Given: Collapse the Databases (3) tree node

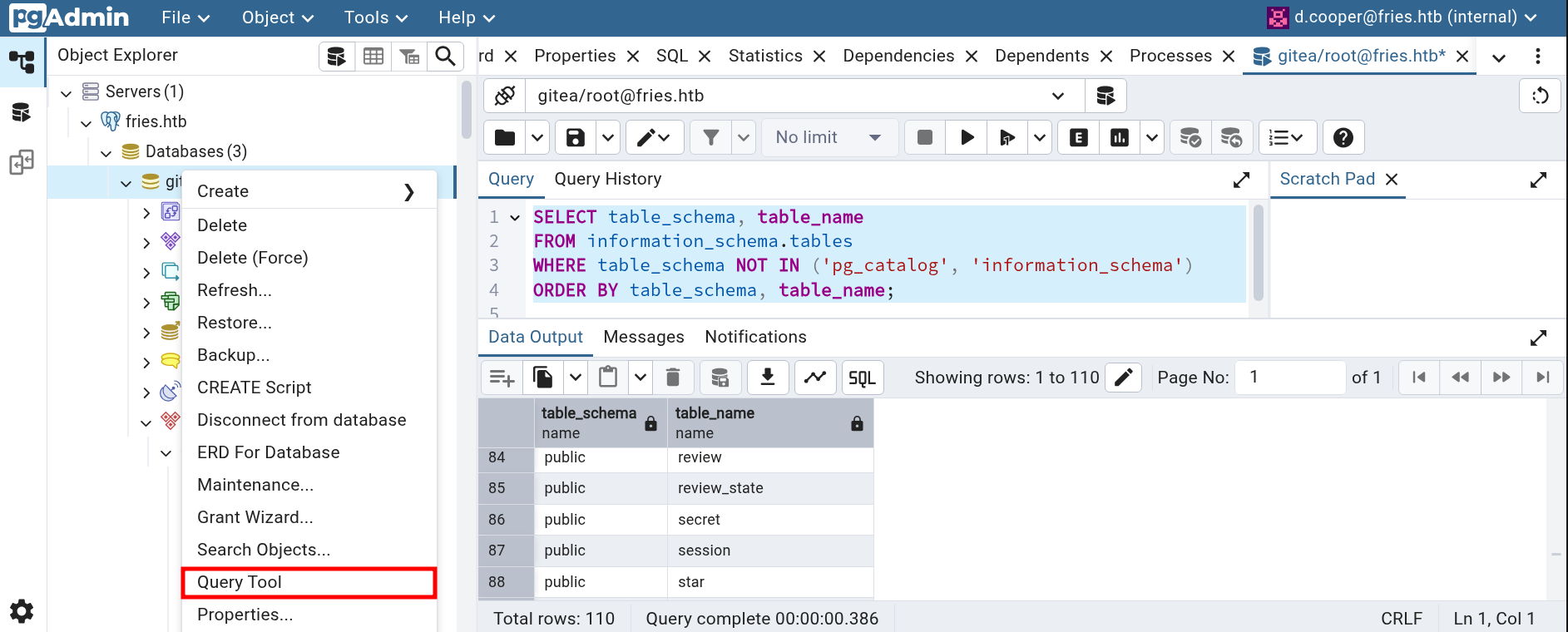Looking at the screenshot, I should point(106,153).
